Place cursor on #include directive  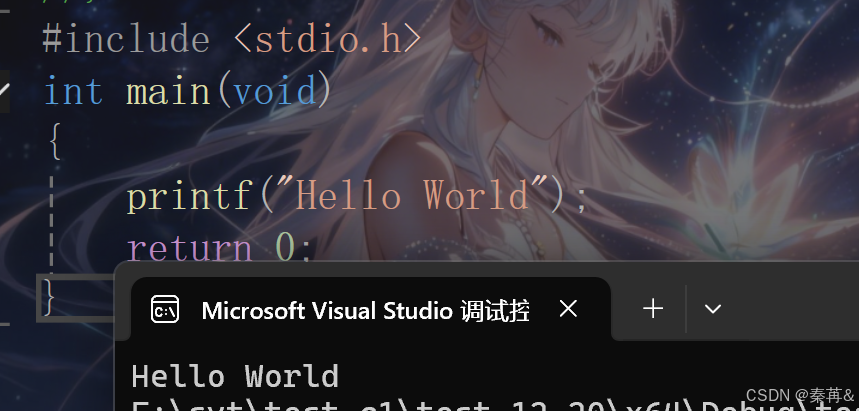pyautogui.click(x=126, y=40)
